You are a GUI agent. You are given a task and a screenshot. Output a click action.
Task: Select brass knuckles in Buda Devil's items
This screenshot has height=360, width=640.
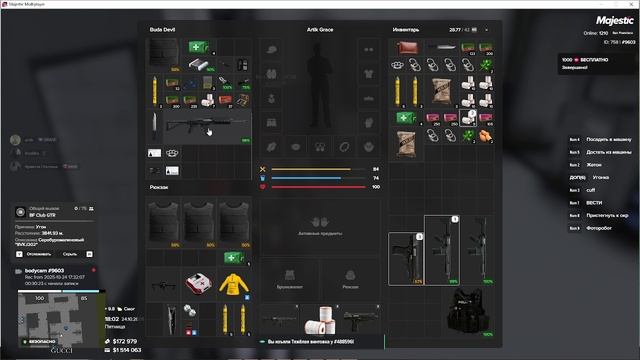point(172,153)
